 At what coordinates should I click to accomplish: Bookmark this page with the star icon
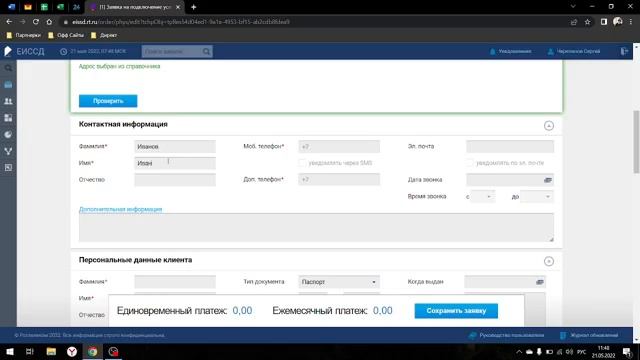(x=587, y=22)
